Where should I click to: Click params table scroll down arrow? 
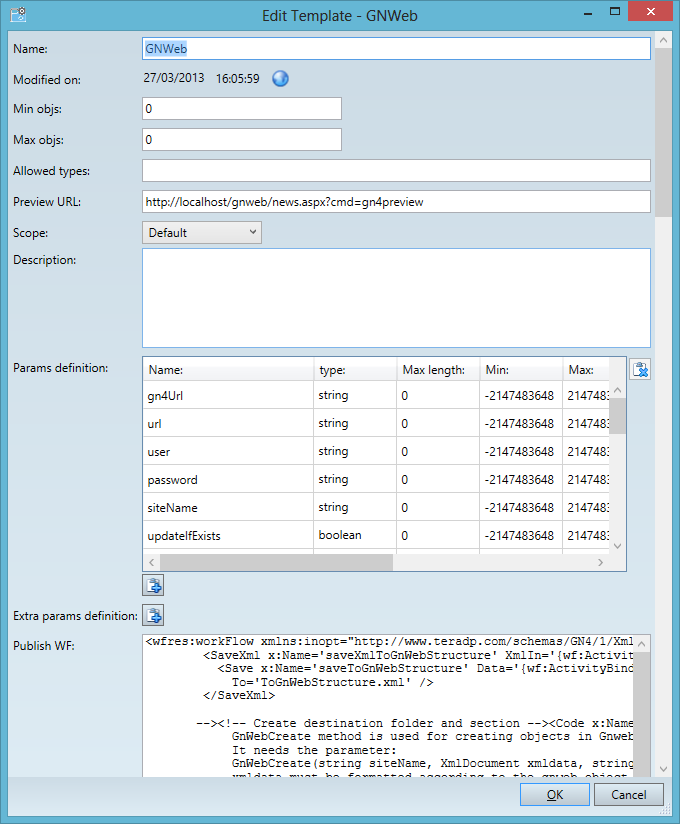(x=617, y=546)
